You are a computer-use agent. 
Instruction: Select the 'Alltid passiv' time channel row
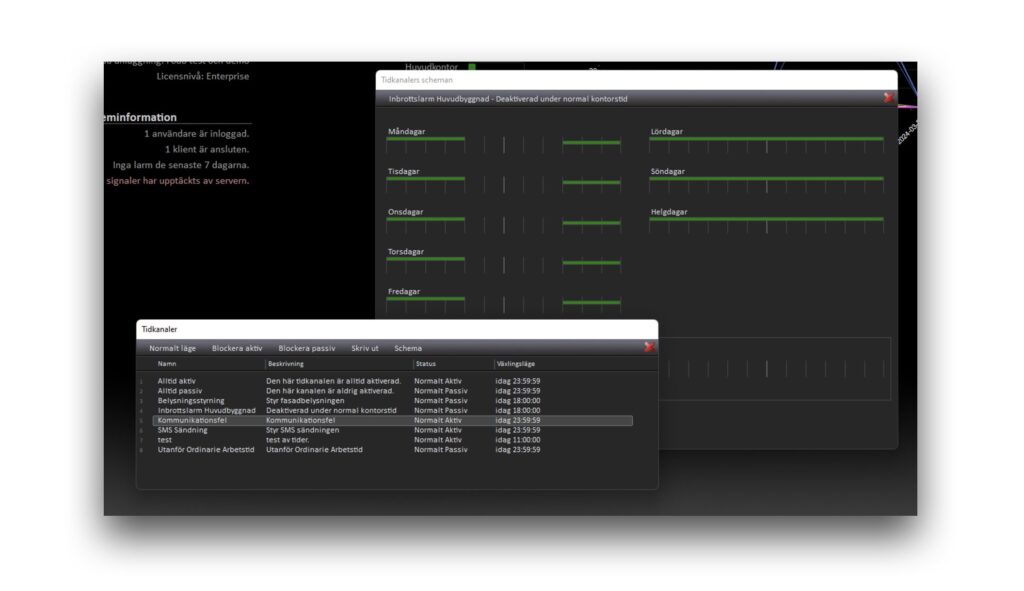(392, 391)
